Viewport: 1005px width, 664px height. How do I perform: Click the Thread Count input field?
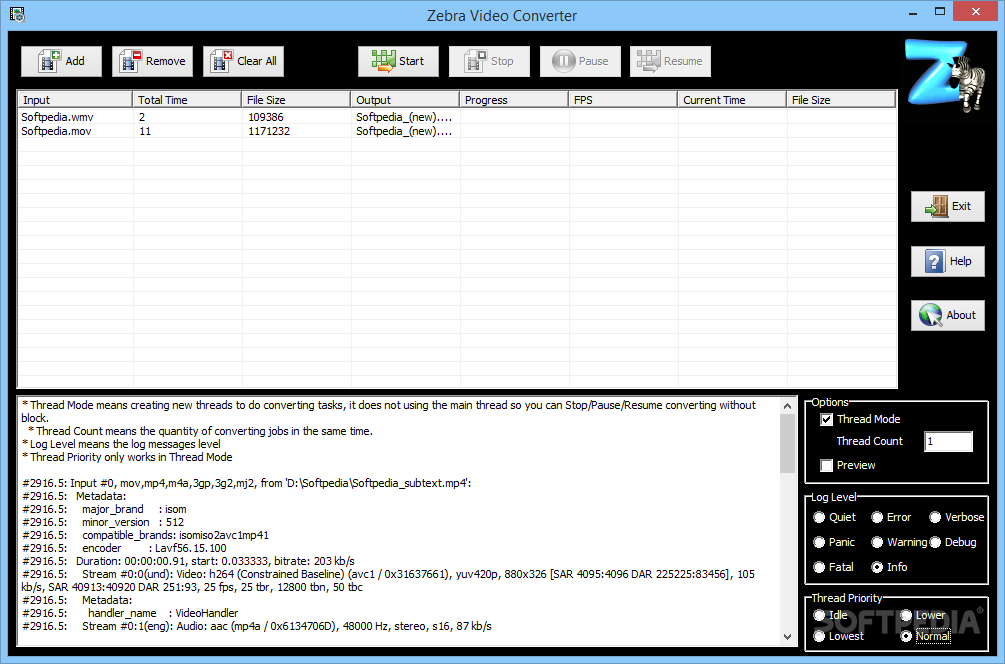(x=948, y=442)
